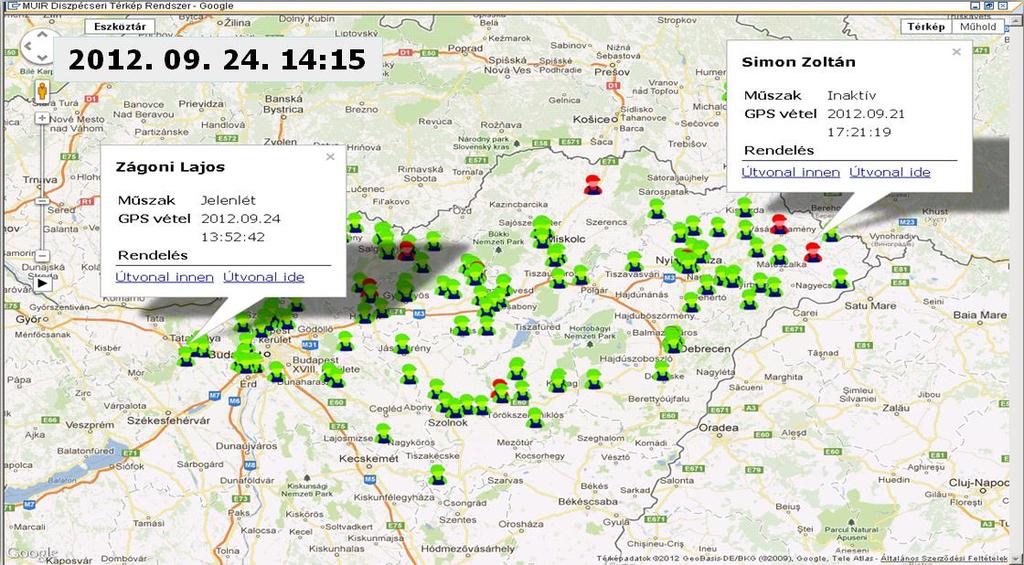Screen dimensions: 1024x565
Task: Select green worker marker near Gödöllő
Action: tap(345, 341)
